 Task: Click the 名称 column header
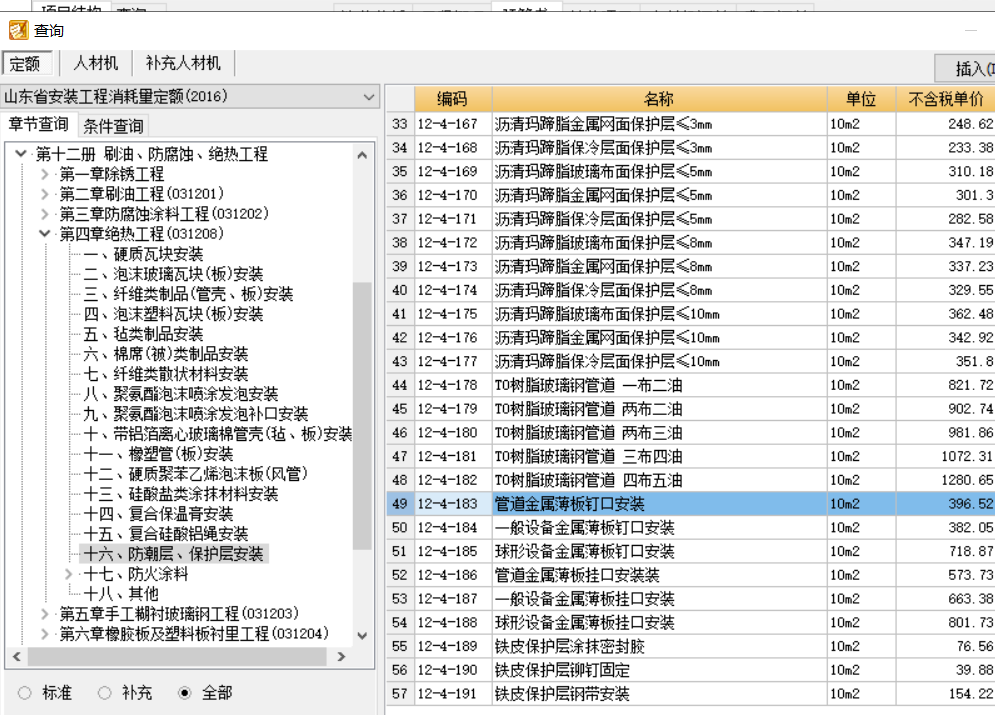659,98
